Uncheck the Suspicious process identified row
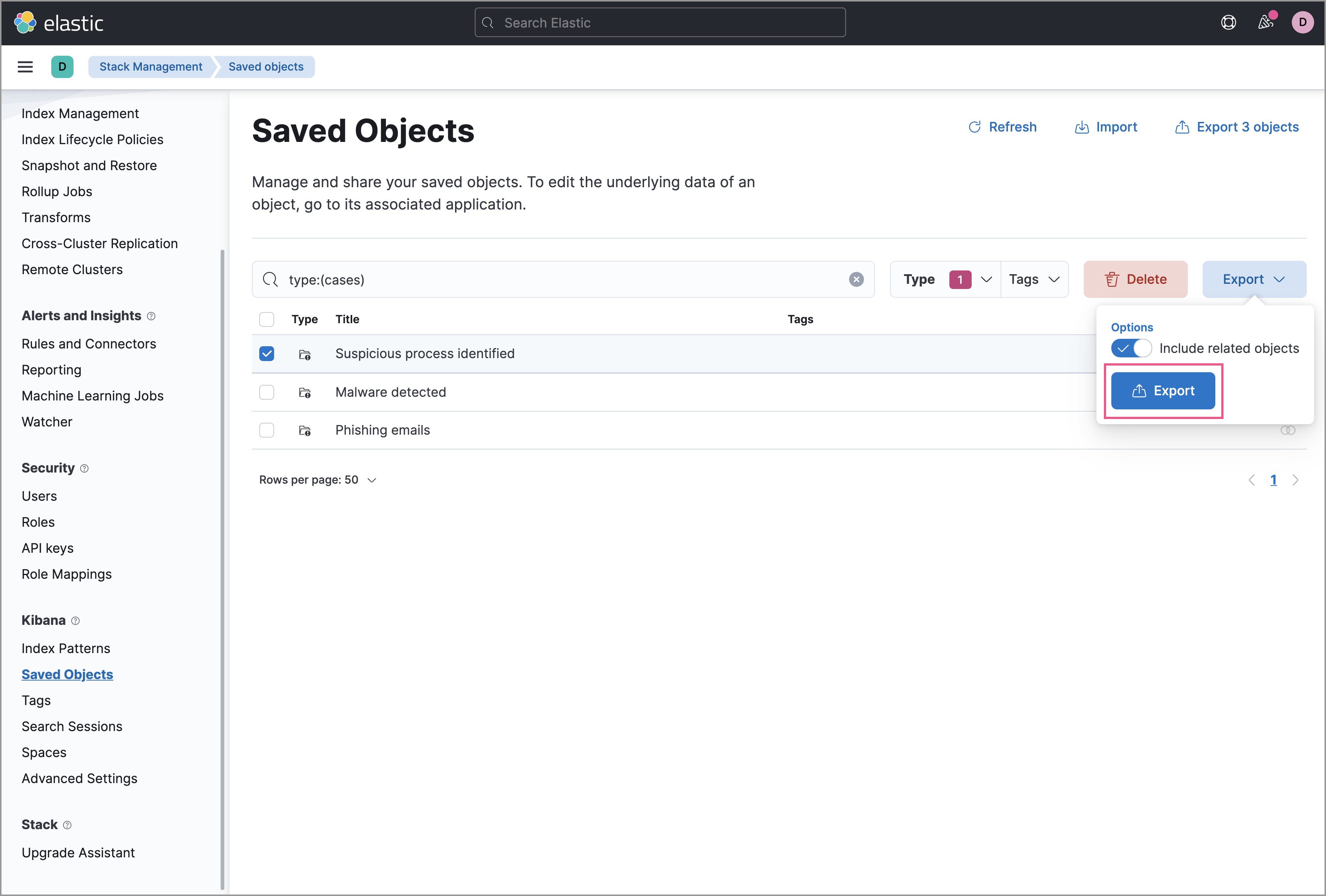The image size is (1326, 896). pos(266,353)
